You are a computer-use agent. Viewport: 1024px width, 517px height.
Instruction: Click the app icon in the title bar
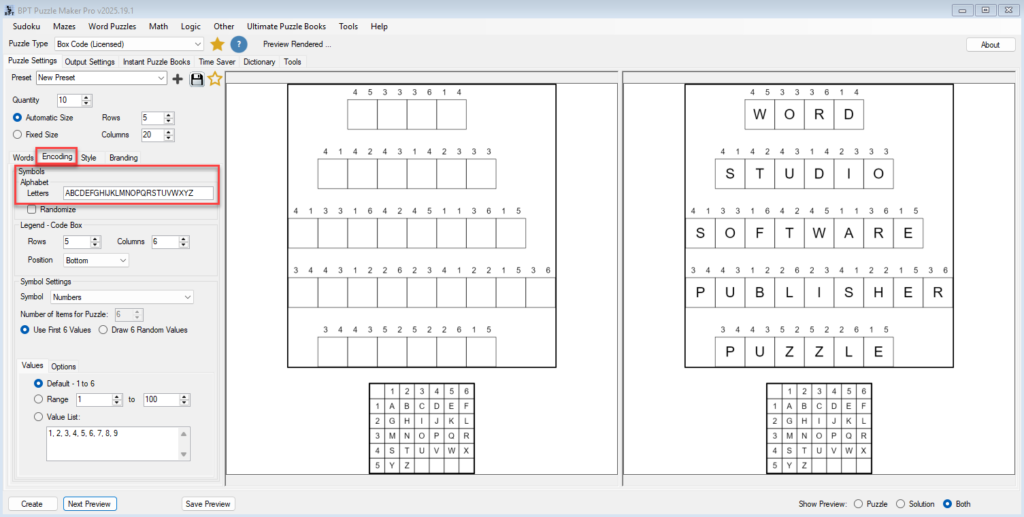point(9,10)
